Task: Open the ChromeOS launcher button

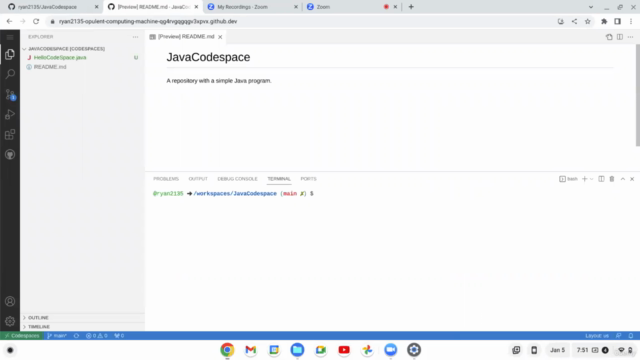Action: pyautogui.click(x=10, y=350)
